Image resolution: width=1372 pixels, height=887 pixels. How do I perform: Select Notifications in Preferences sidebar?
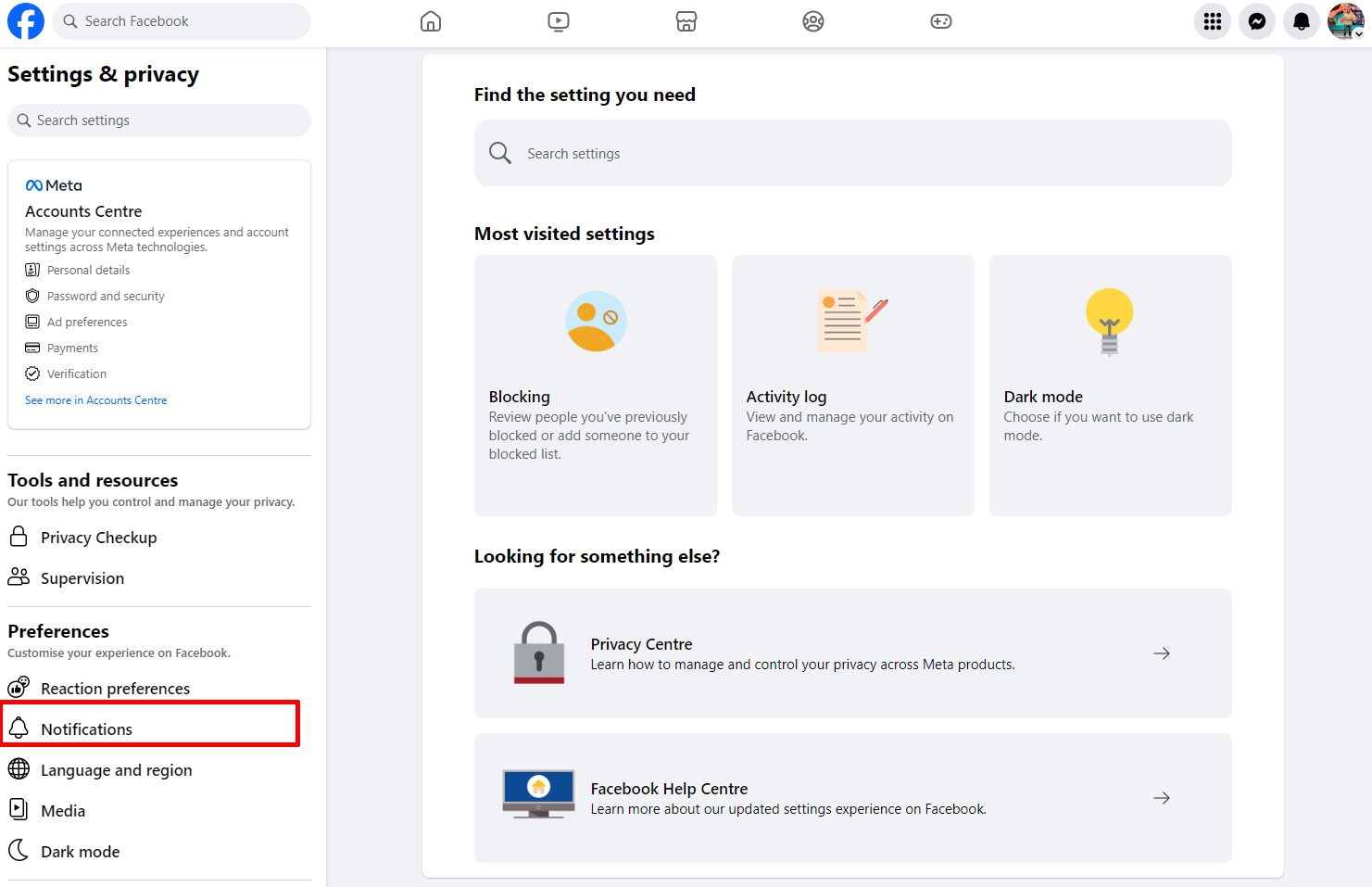[86, 729]
